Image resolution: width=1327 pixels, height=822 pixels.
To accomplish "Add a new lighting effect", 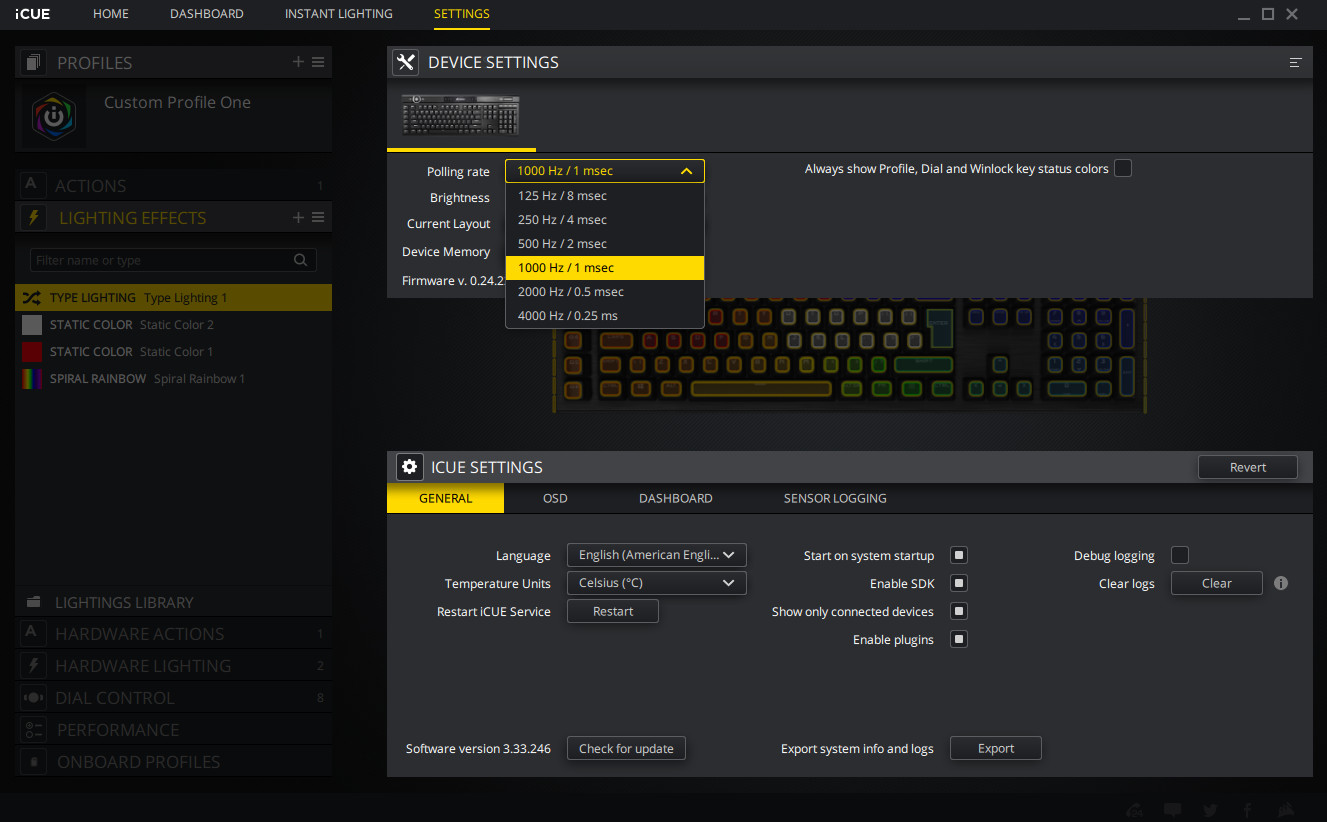I will [298, 217].
